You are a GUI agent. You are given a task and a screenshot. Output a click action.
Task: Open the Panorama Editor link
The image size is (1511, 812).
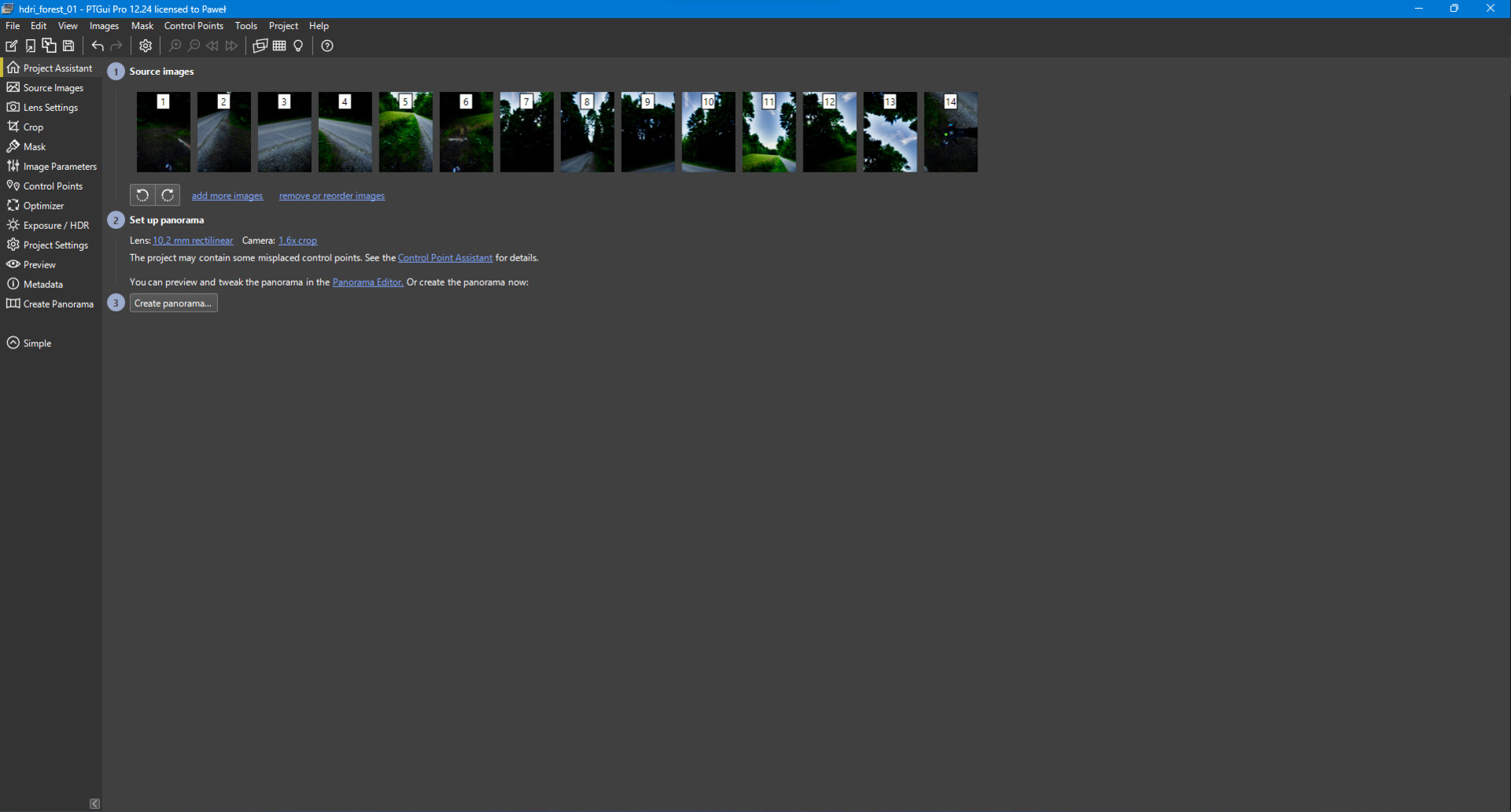tap(368, 282)
